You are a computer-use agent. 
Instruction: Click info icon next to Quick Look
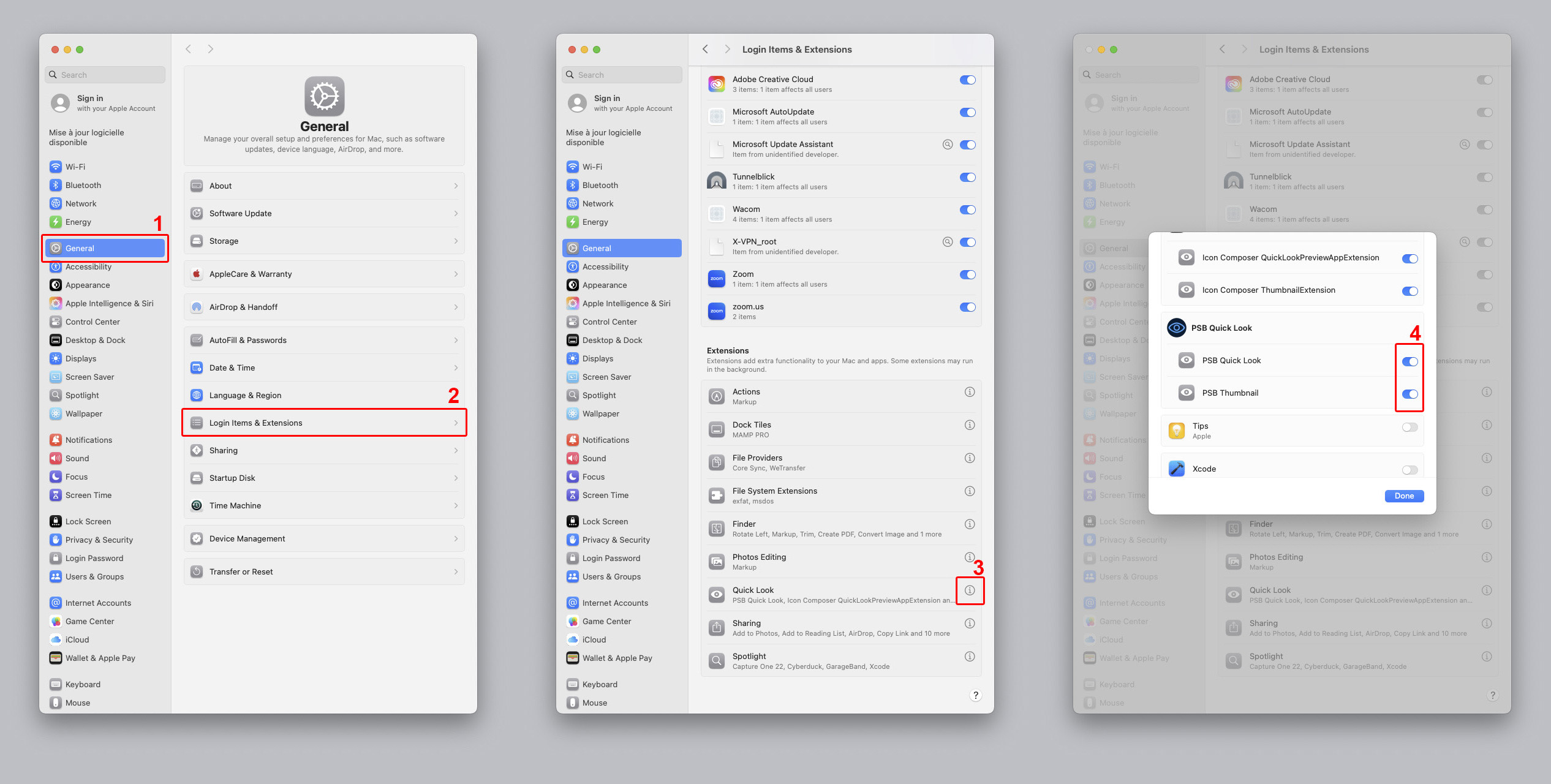[x=970, y=590]
